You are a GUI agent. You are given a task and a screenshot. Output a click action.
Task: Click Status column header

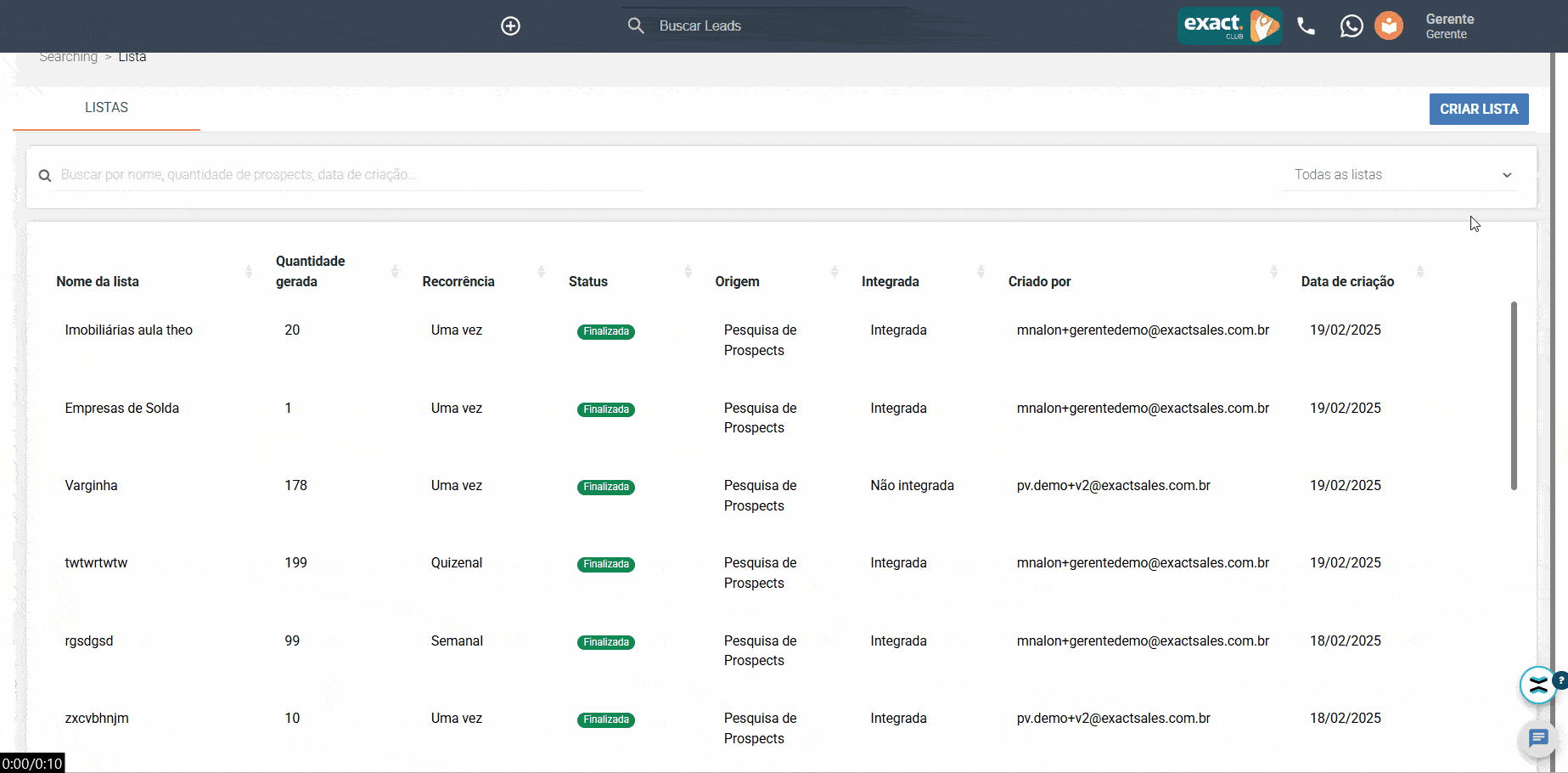[x=588, y=282]
